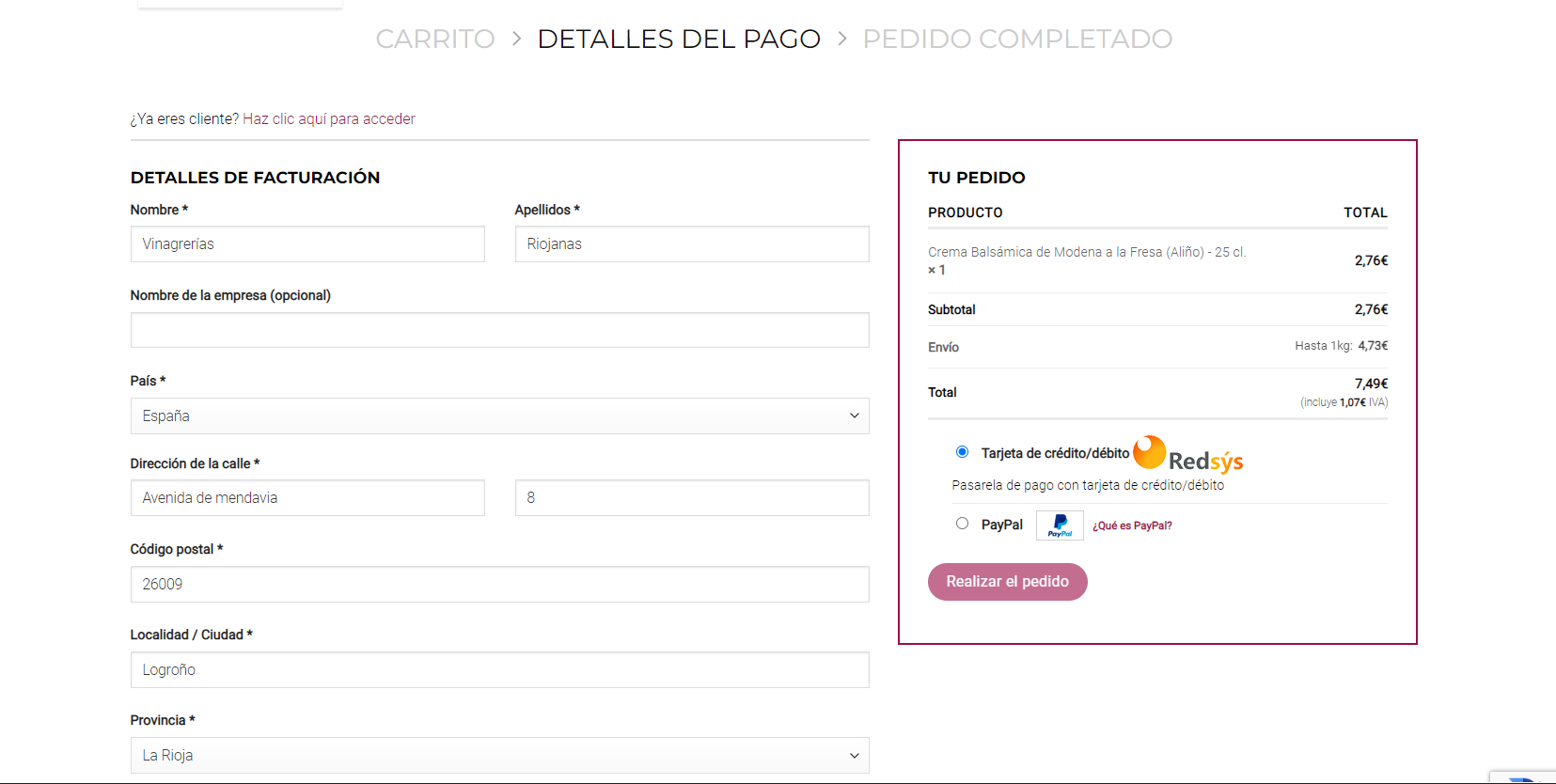
Task: Click the PayPal logo icon
Action: pos(1060,525)
